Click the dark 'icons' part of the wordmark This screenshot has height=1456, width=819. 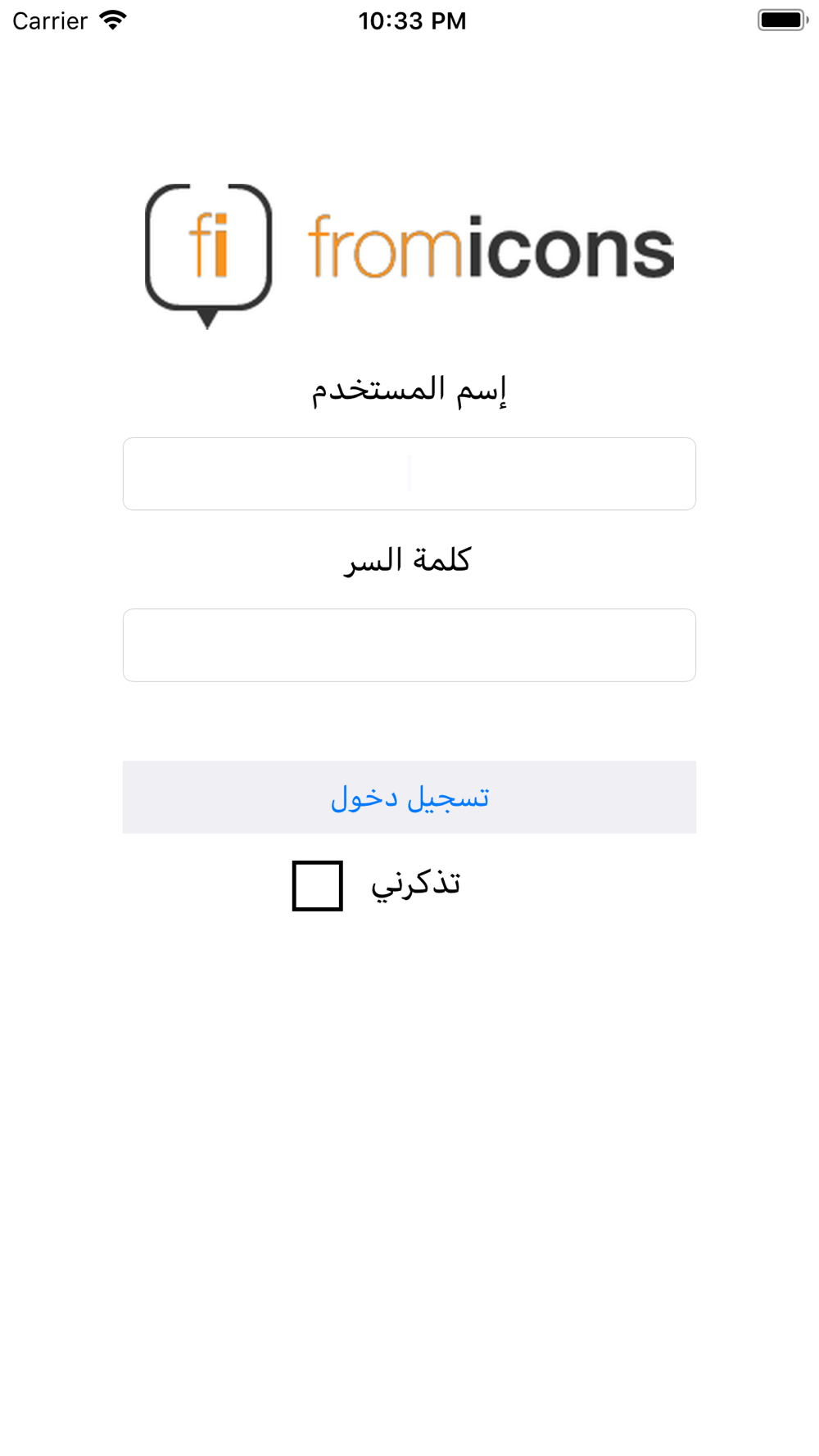click(571, 246)
